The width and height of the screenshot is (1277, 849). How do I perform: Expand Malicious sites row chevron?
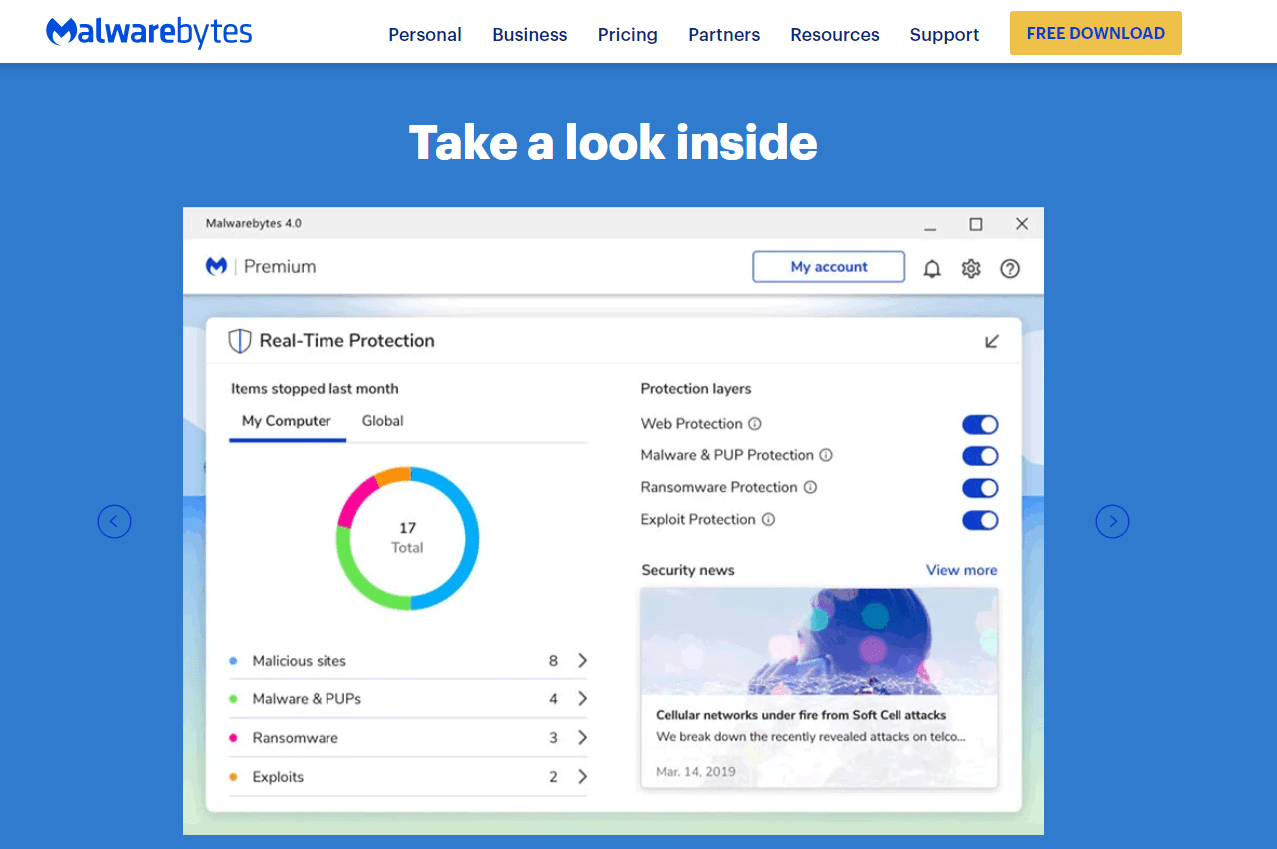582,661
